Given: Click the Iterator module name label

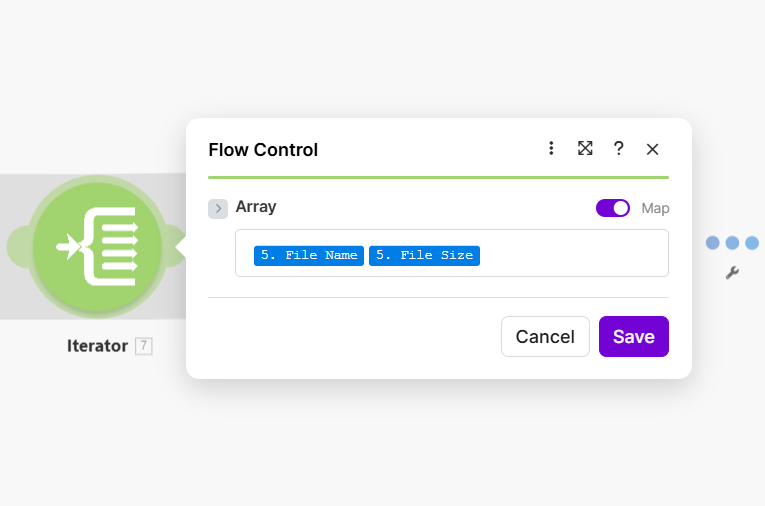Looking at the screenshot, I should 97,346.
